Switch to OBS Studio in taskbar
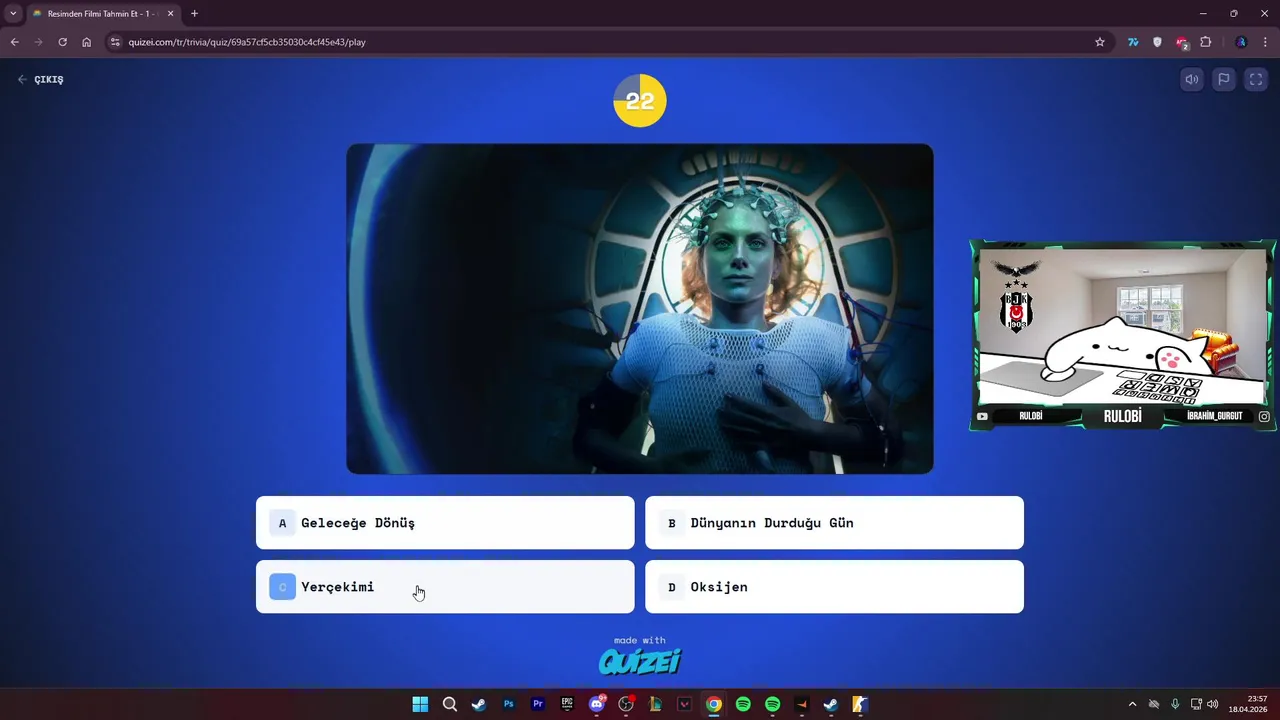The width and height of the screenshot is (1280, 720). (x=626, y=704)
